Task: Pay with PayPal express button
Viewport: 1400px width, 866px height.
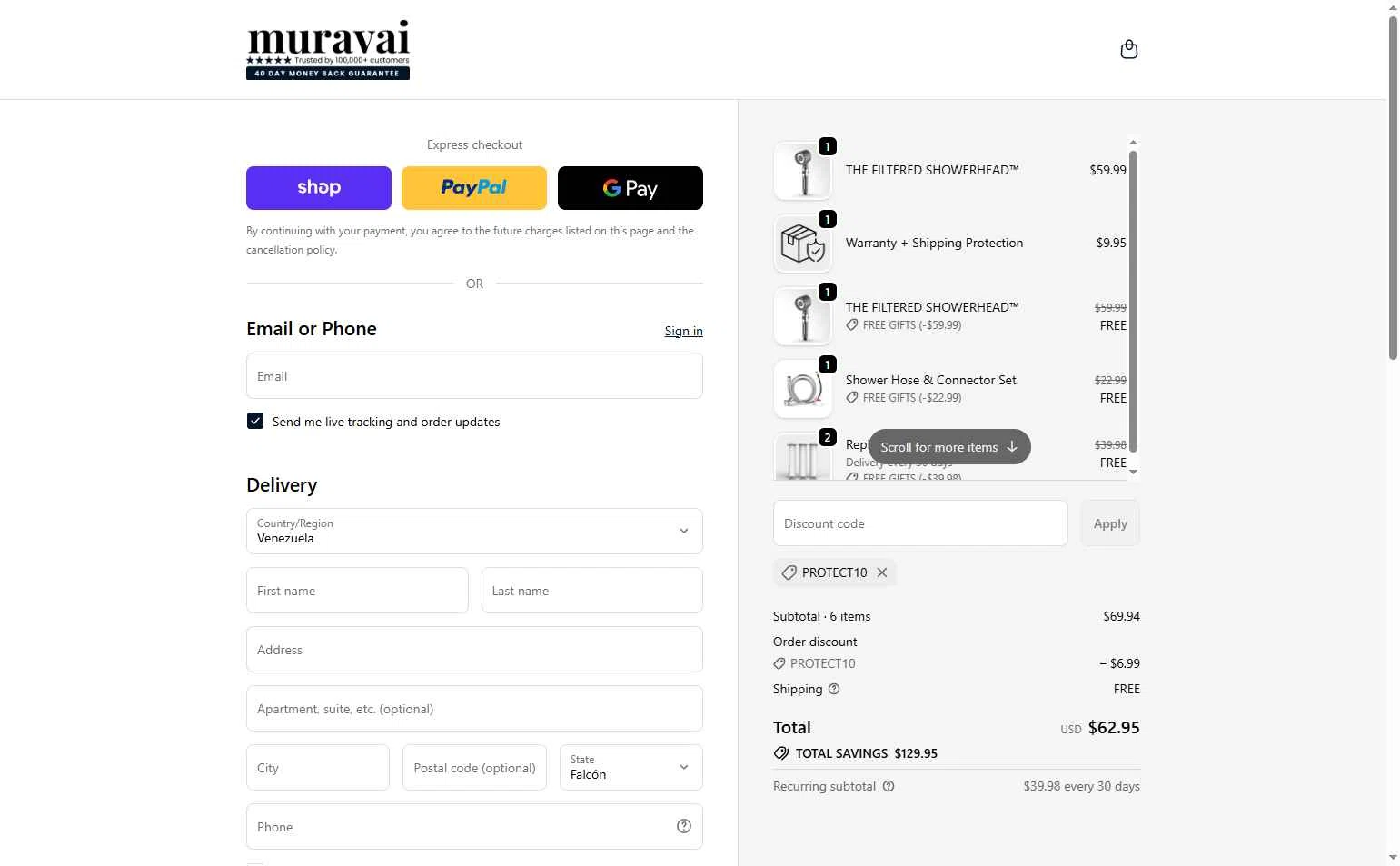Action: [474, 188]
